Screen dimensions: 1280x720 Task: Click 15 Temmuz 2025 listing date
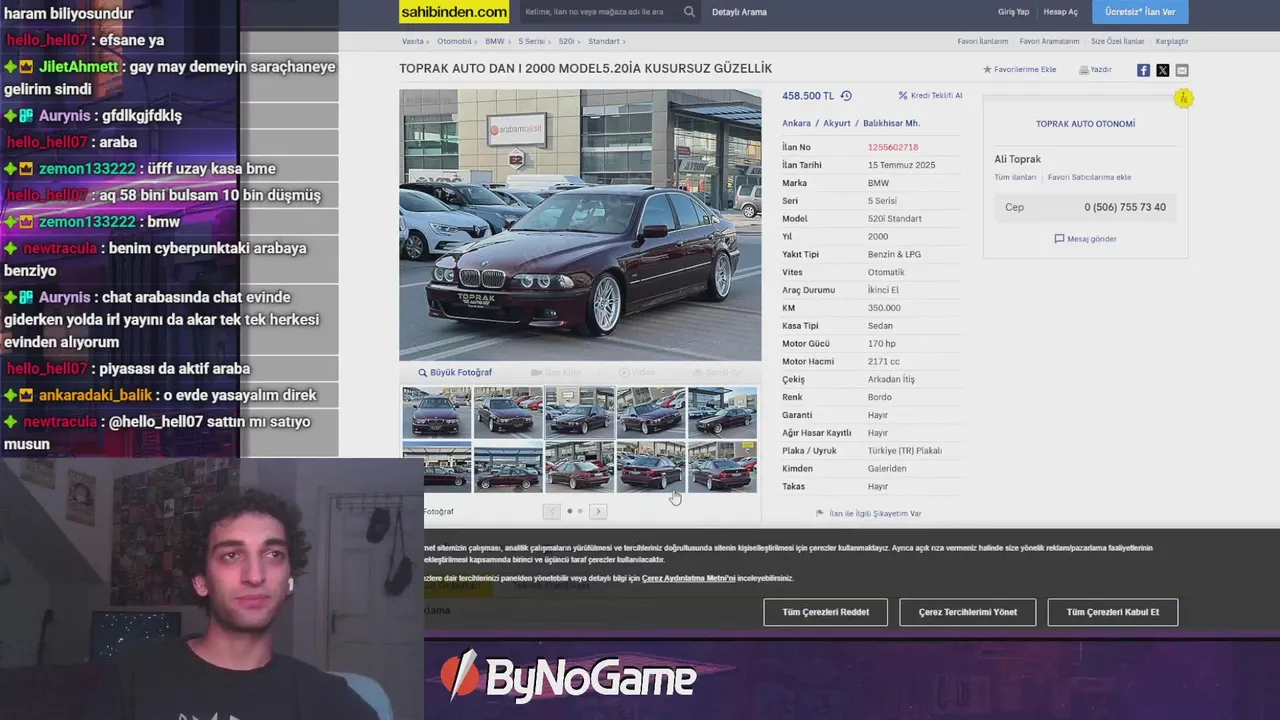[x=901, y=165]
